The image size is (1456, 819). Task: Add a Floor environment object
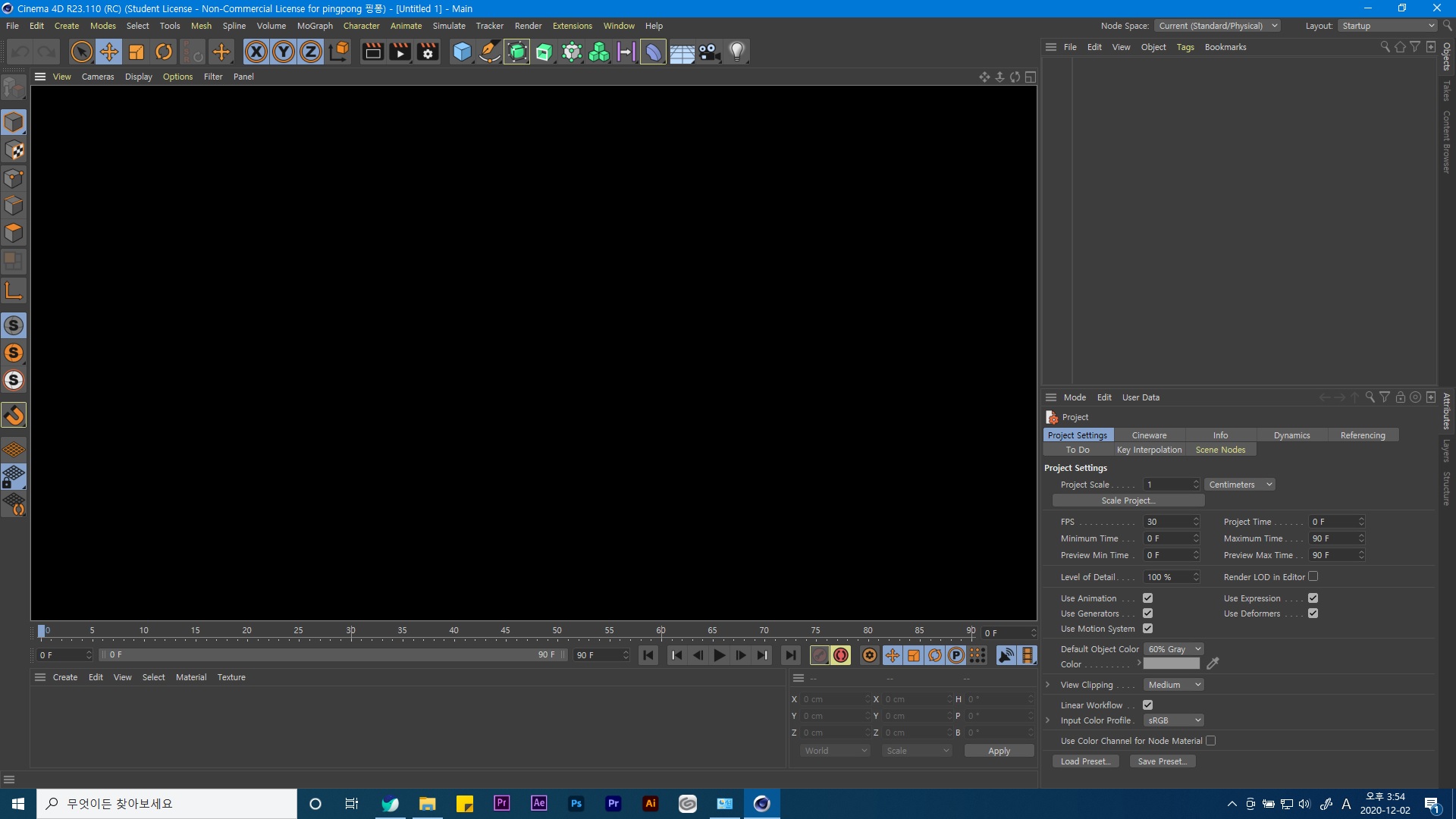(682, 52)
